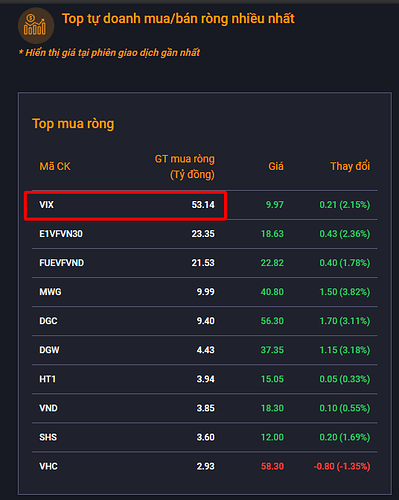
Task: Click HT1 change 0.05 (0.33%)
Action: [x=345, y=379]
